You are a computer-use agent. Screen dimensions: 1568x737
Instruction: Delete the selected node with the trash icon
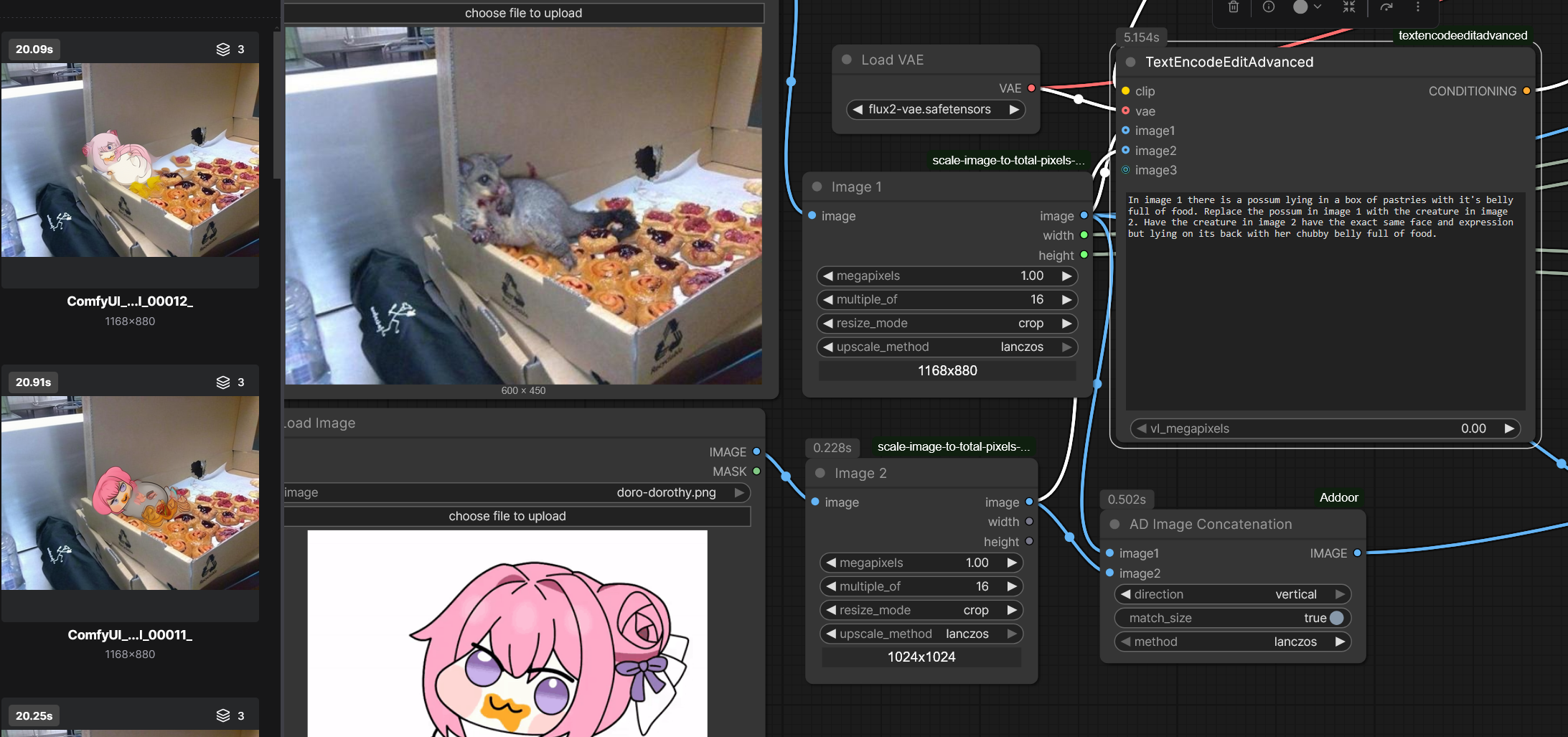tap(1233, 7)
